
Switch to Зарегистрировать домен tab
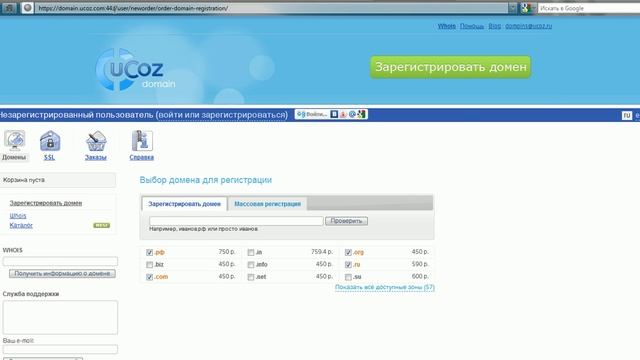184,204
